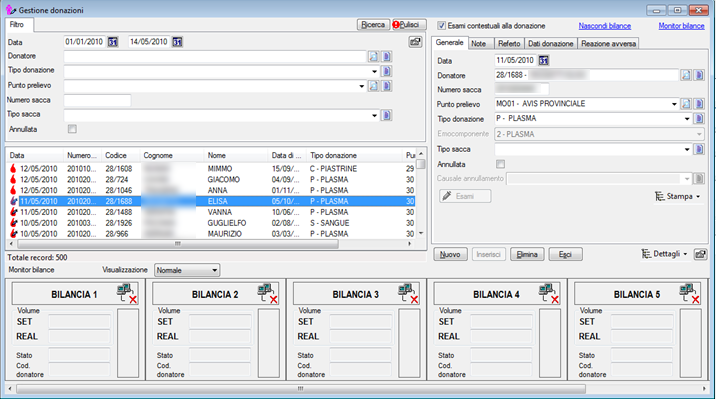Open the Stampa dropdown menu
The height and width of the screenshot is (399, 716).
coord(678,196)
